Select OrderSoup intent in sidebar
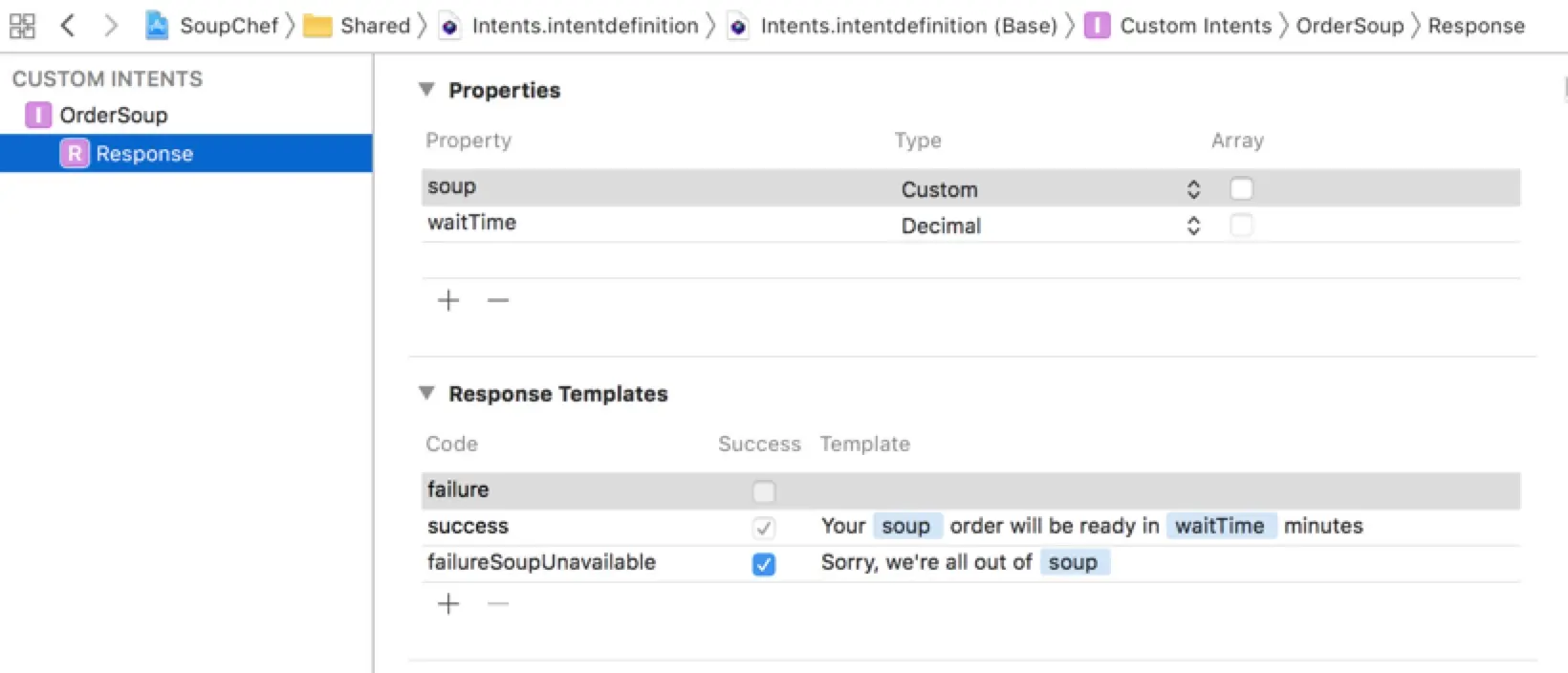The image size is (1568, 673). point(113,116)
